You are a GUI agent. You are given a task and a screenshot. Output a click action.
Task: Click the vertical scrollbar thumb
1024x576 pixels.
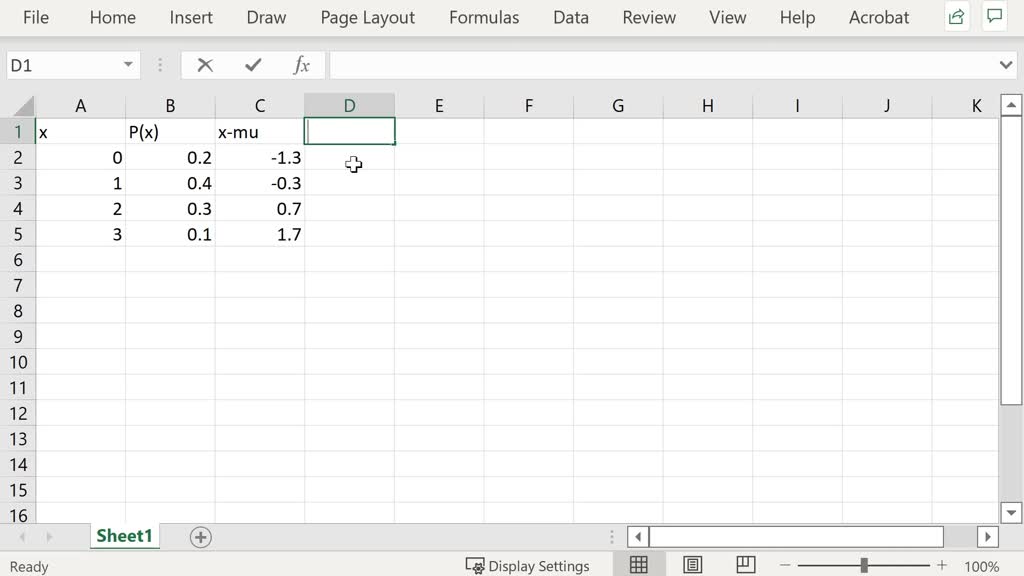1011,261
